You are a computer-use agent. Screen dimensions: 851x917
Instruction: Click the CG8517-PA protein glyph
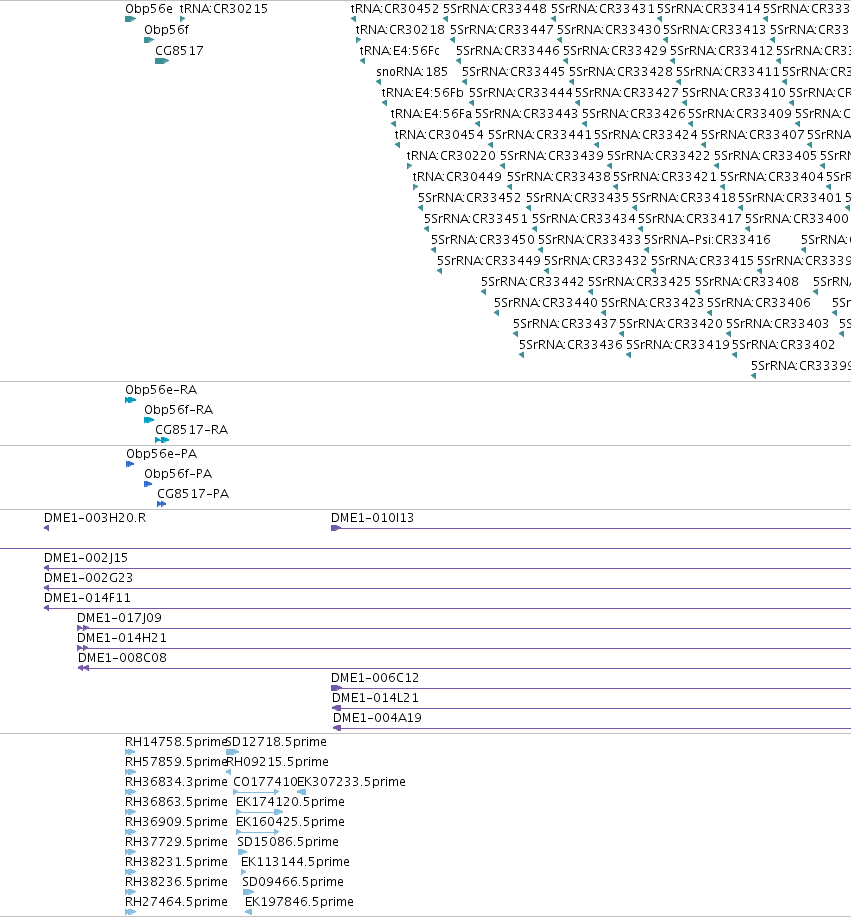coord(161,504)
